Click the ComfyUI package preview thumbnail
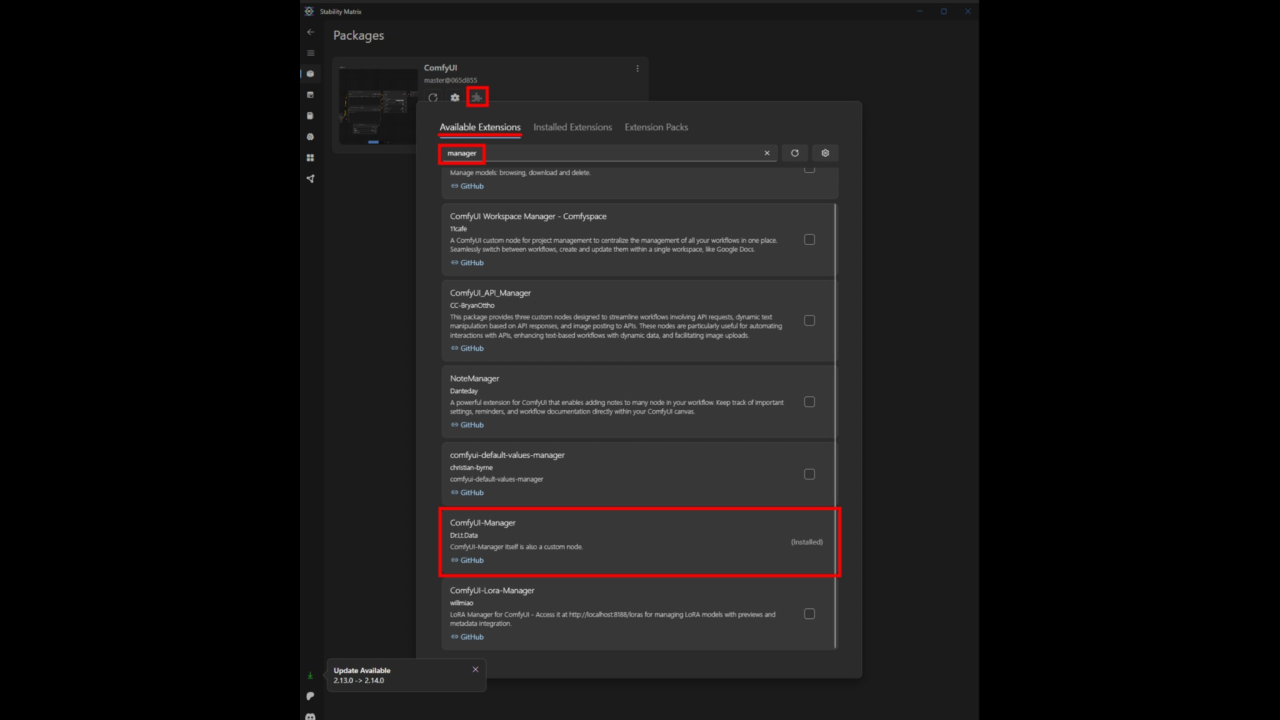Screen dimensions: 1280x720 tap(378, 105)
